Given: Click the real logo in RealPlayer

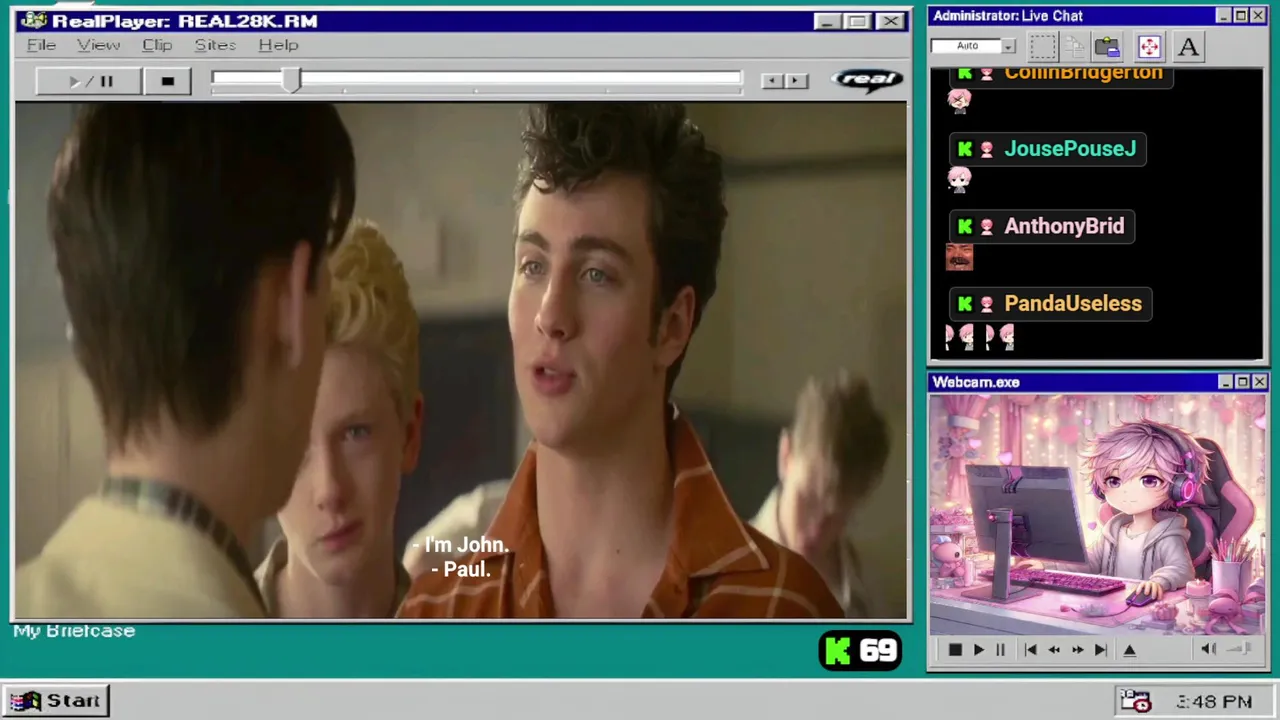Looking at the screenshot, I should pyautogui.click(x=866, y=80).
